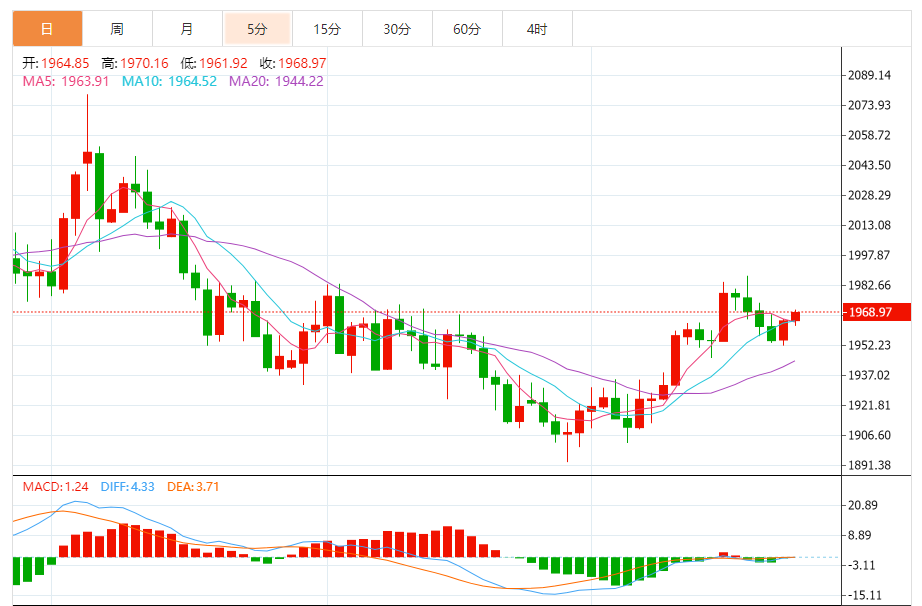The width and height of the screenshot is (922, 606).
Task: Click the 2073.93 price axis label
Action: tap(869, 105)
